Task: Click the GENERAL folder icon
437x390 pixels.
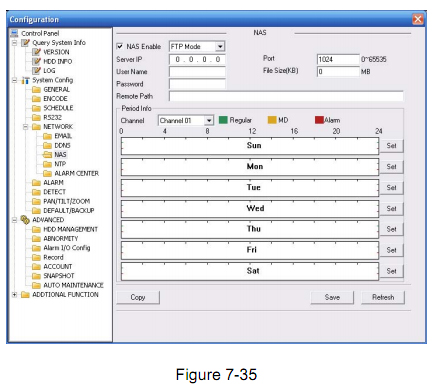Action: pos(36,89)
